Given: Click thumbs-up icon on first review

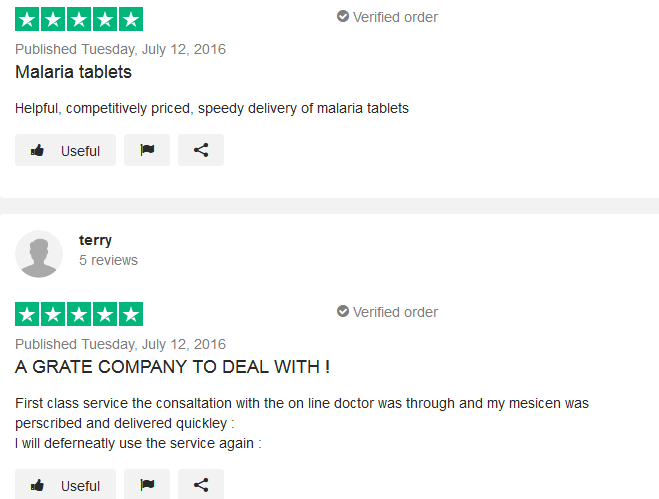Looking at the screenshot, I should pyautogui.click(x=37, y=150).
